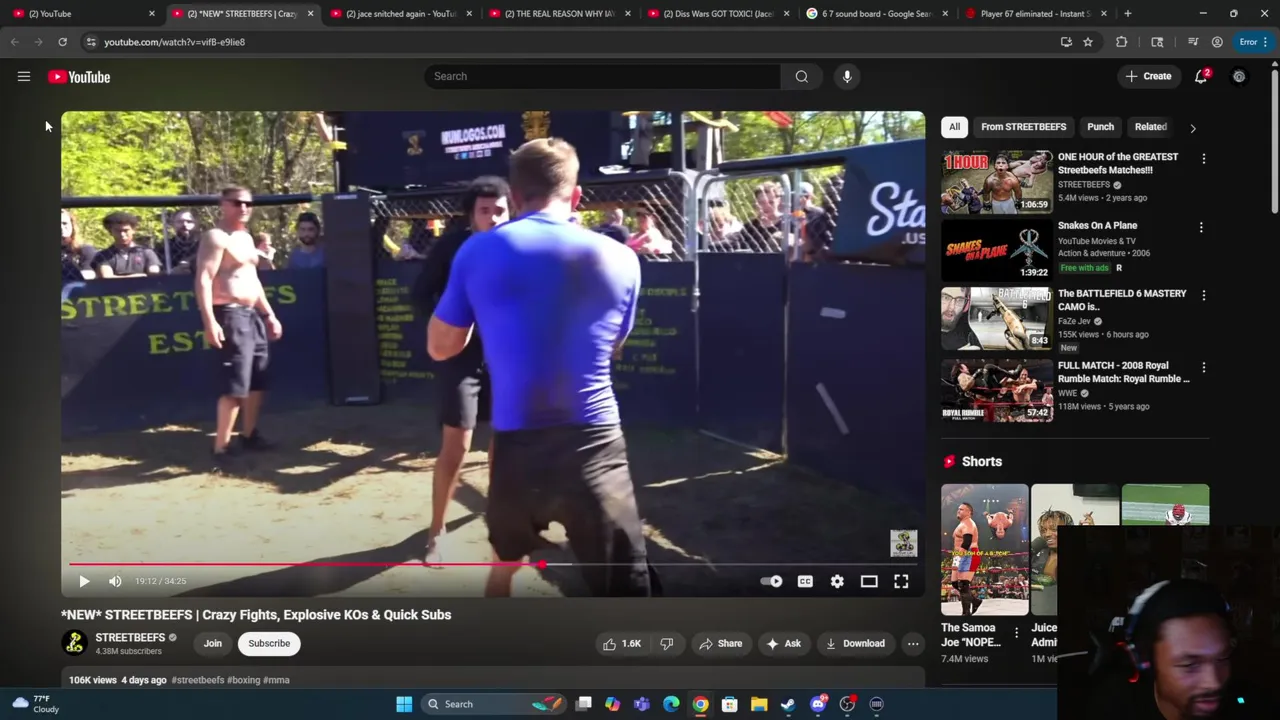The width and height of the screenshot is (1280, 720).
Task: Open options for Snakes On A Plane
Action: click(1203, 227)
